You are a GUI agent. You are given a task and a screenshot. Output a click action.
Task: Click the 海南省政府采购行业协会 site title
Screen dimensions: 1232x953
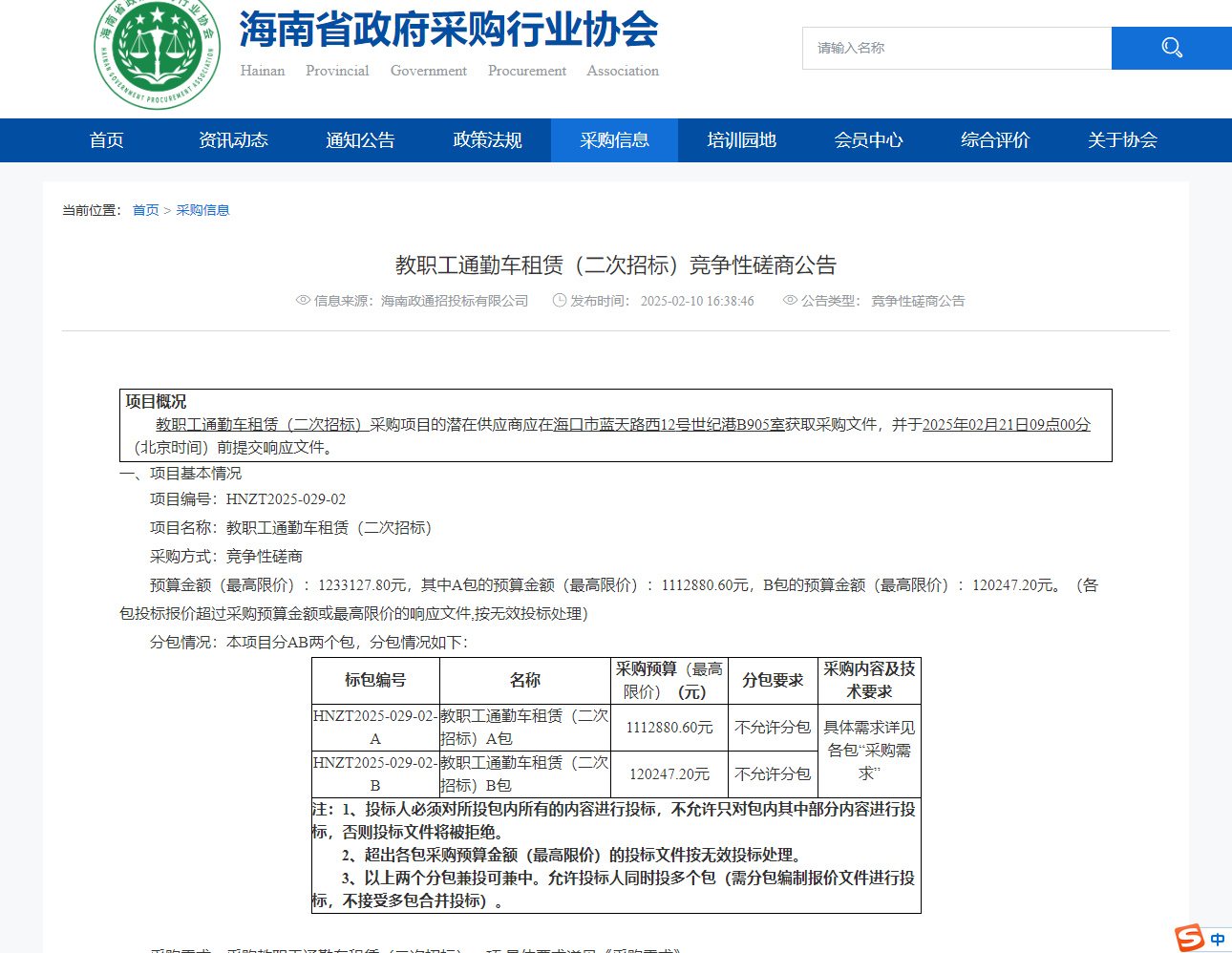pos(449,31)
